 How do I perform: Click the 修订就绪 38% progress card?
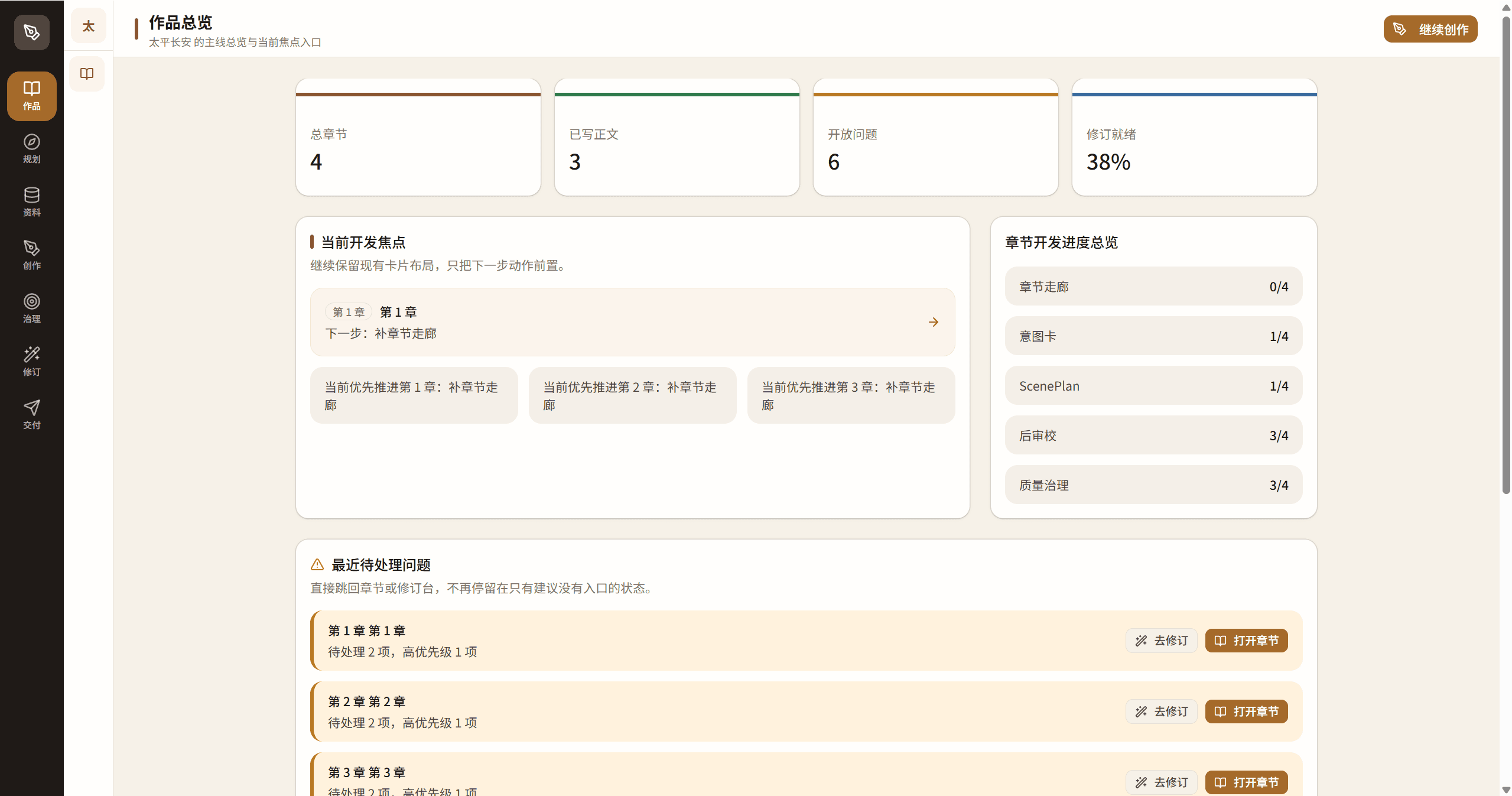pyautogui.click(x=1194, y=137)
